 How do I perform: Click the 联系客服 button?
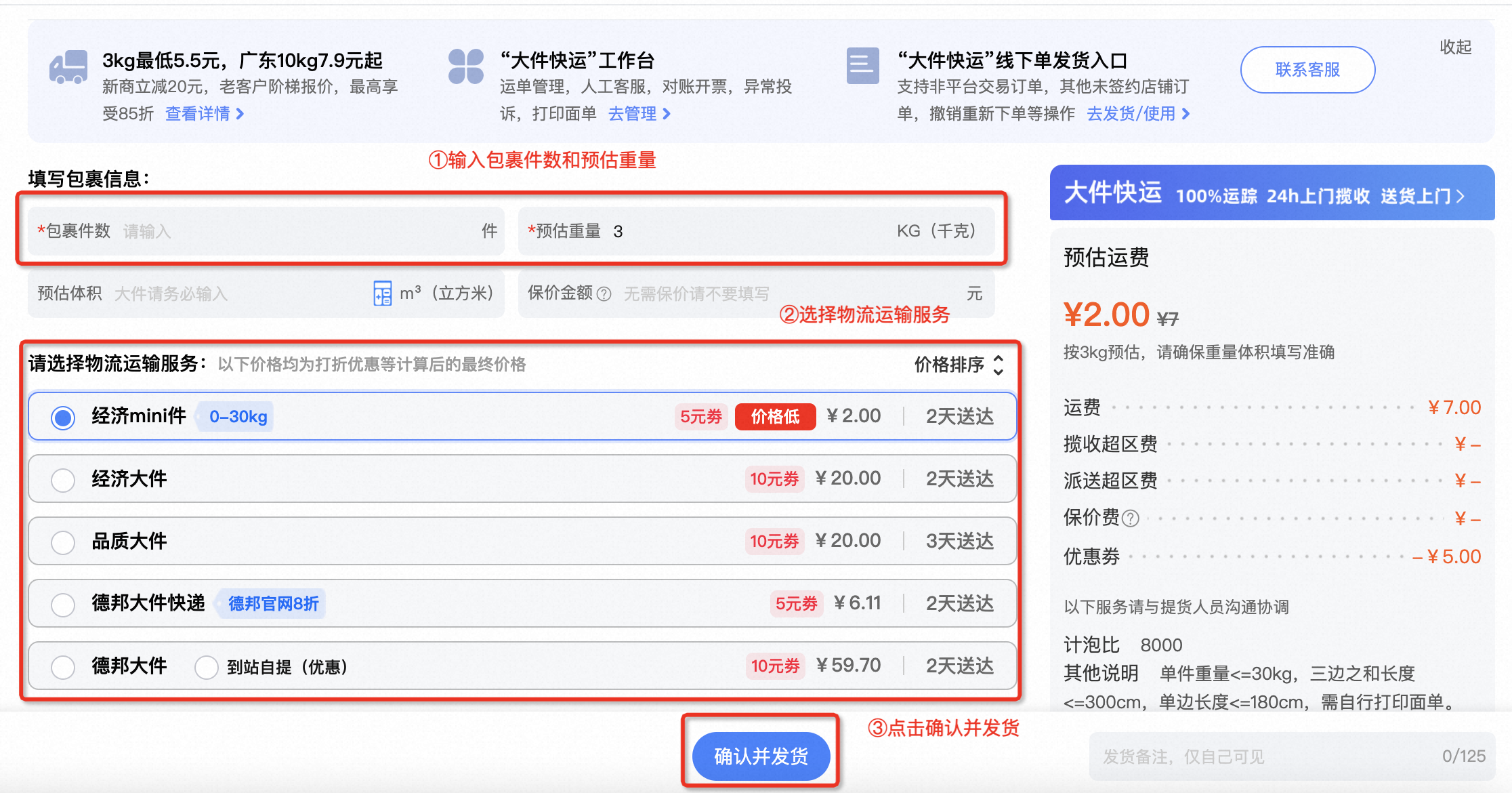(1307, 70)
